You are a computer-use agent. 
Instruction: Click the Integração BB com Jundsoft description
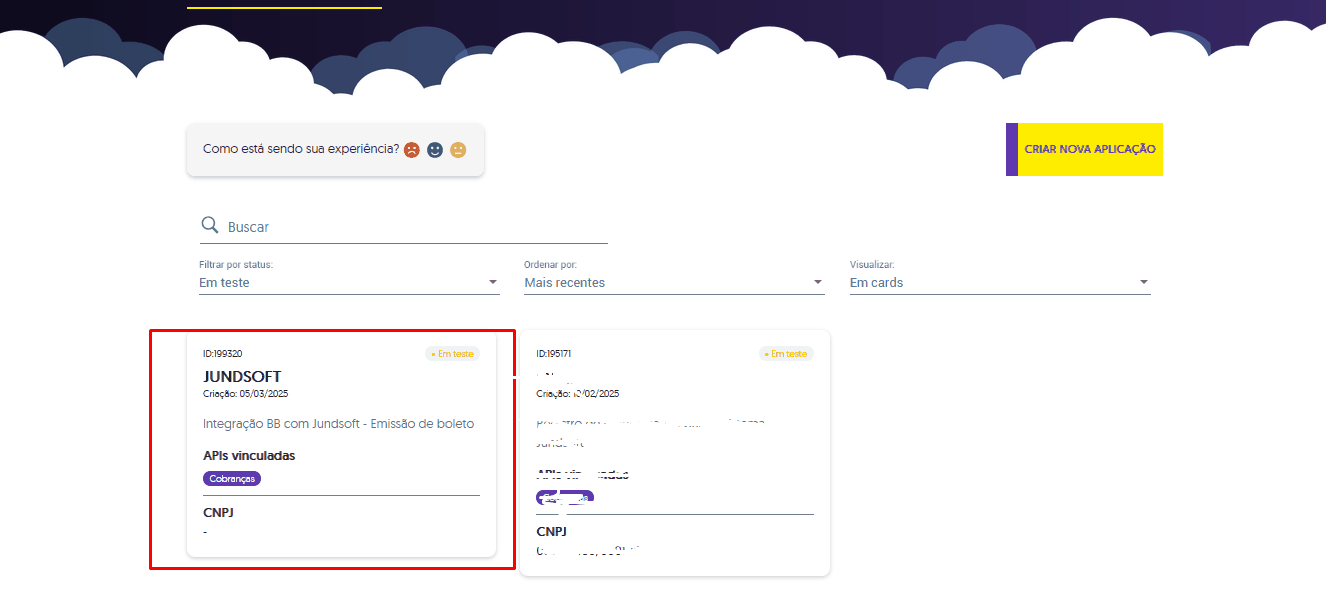pos(338,424)
